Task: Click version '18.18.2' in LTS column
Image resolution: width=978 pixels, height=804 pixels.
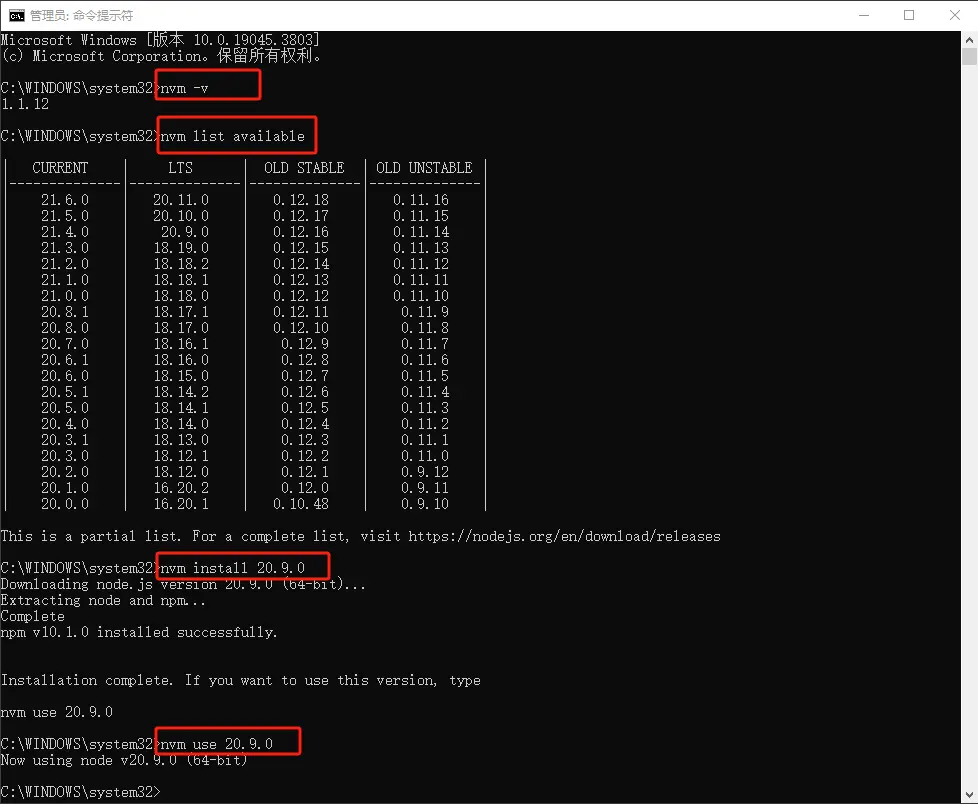Action: tap(181, 264)
